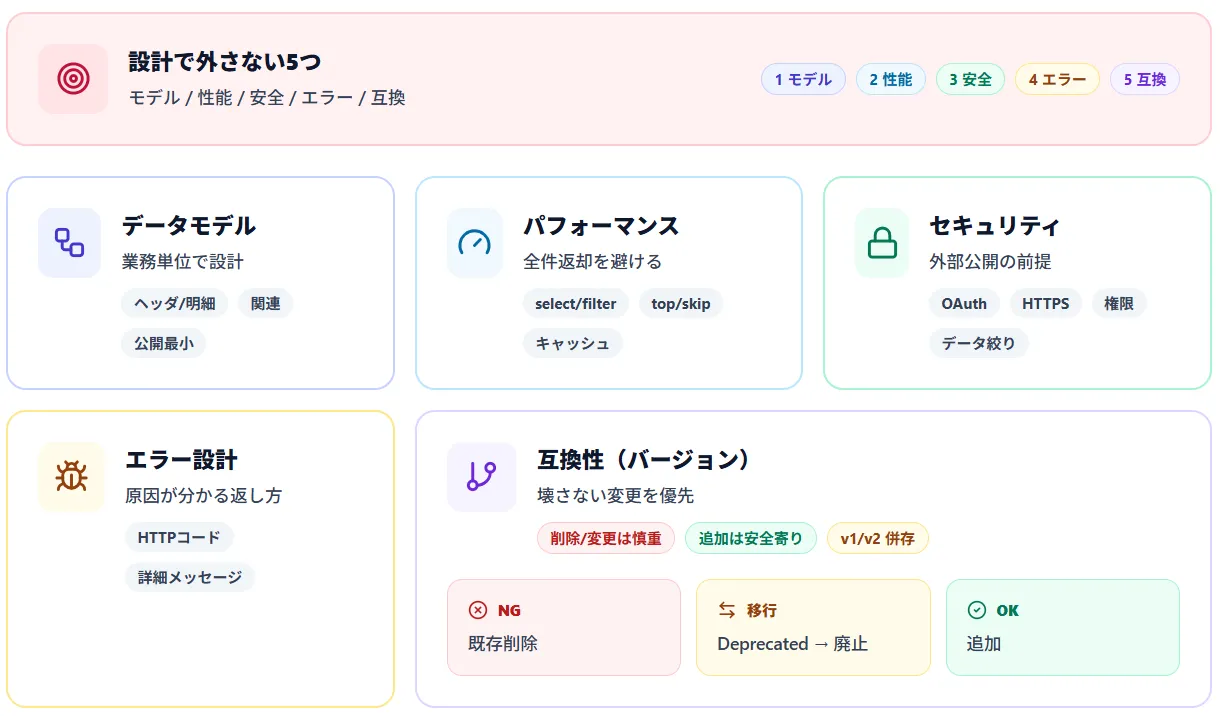Open the 詳細メッセージ link

(190, 577)
